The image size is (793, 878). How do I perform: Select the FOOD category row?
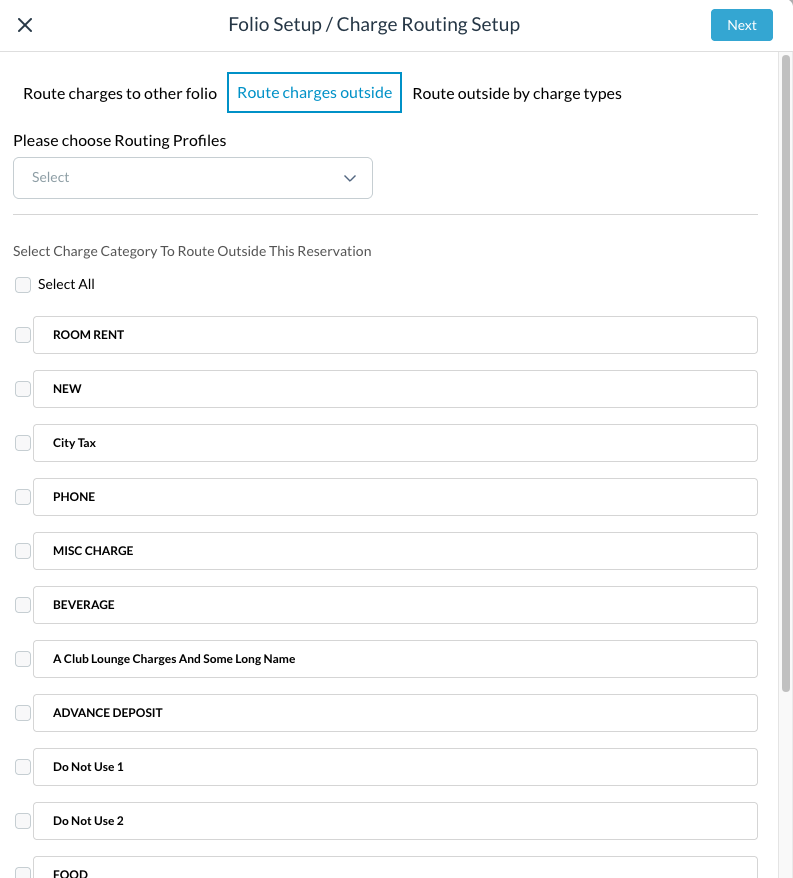395,867
